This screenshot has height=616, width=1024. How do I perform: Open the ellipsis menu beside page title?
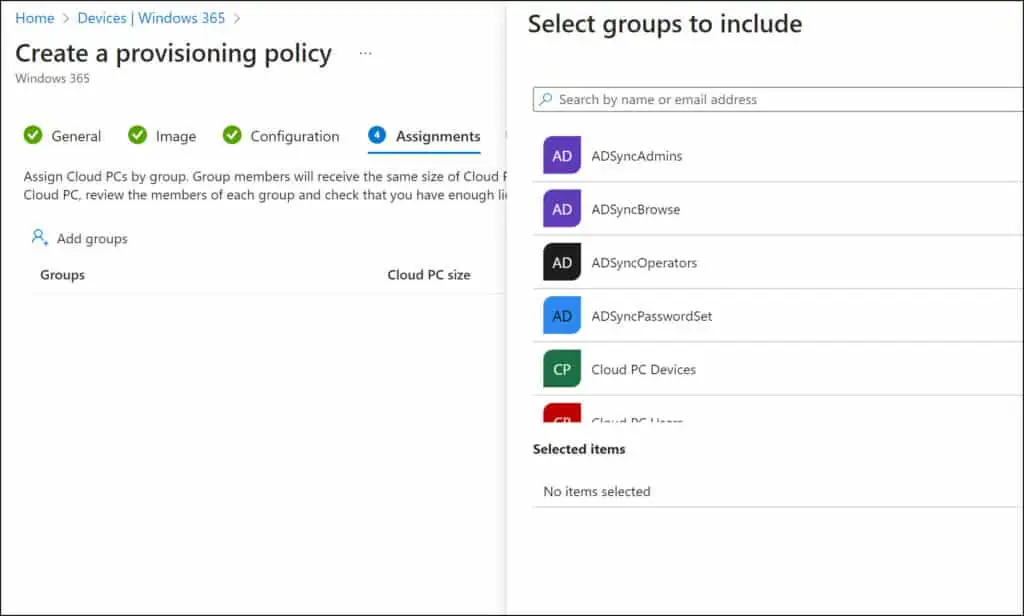pyautogui.click(x=366, y=53)
